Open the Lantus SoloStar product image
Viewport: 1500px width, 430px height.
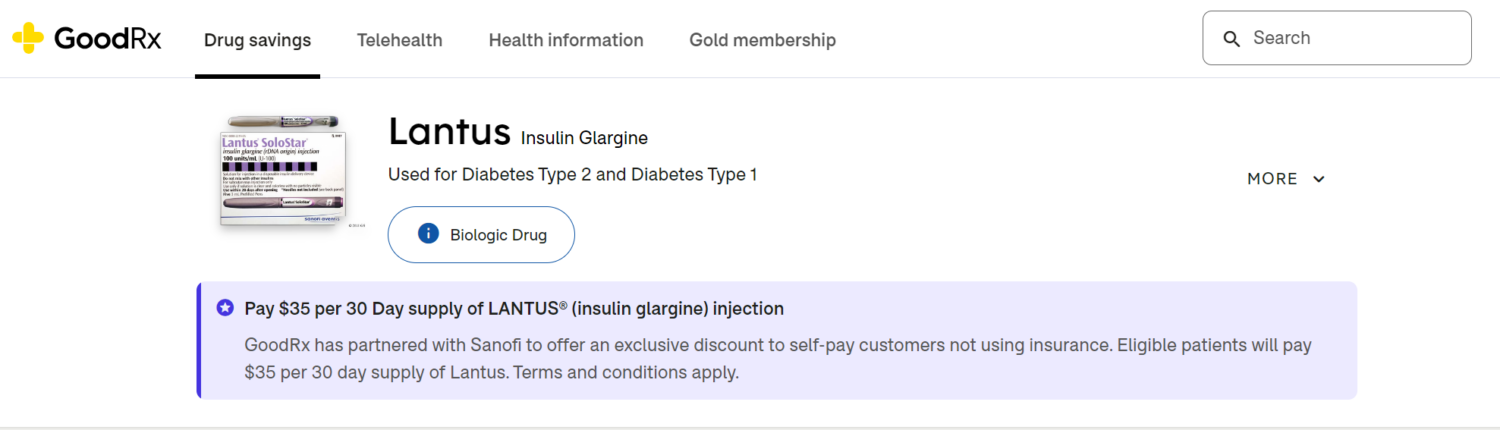[x=280, y=172]
